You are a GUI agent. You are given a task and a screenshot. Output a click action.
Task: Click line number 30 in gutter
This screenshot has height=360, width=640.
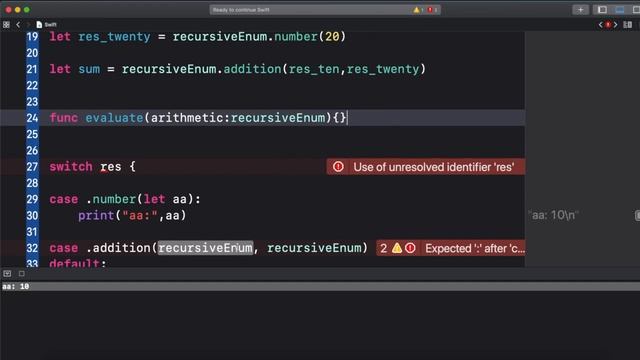pos(32,216)
